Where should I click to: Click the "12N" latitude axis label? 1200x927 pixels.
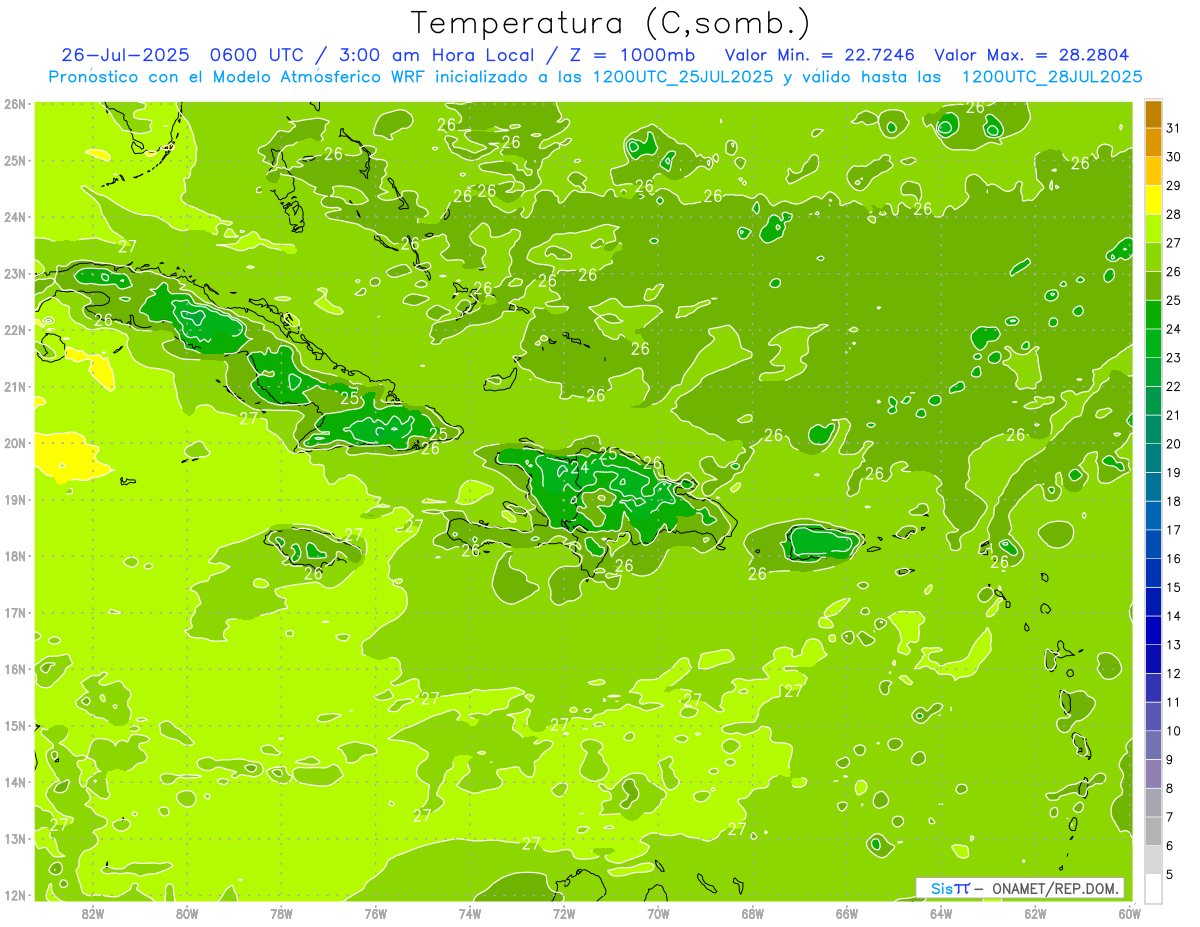pos(15,895)
